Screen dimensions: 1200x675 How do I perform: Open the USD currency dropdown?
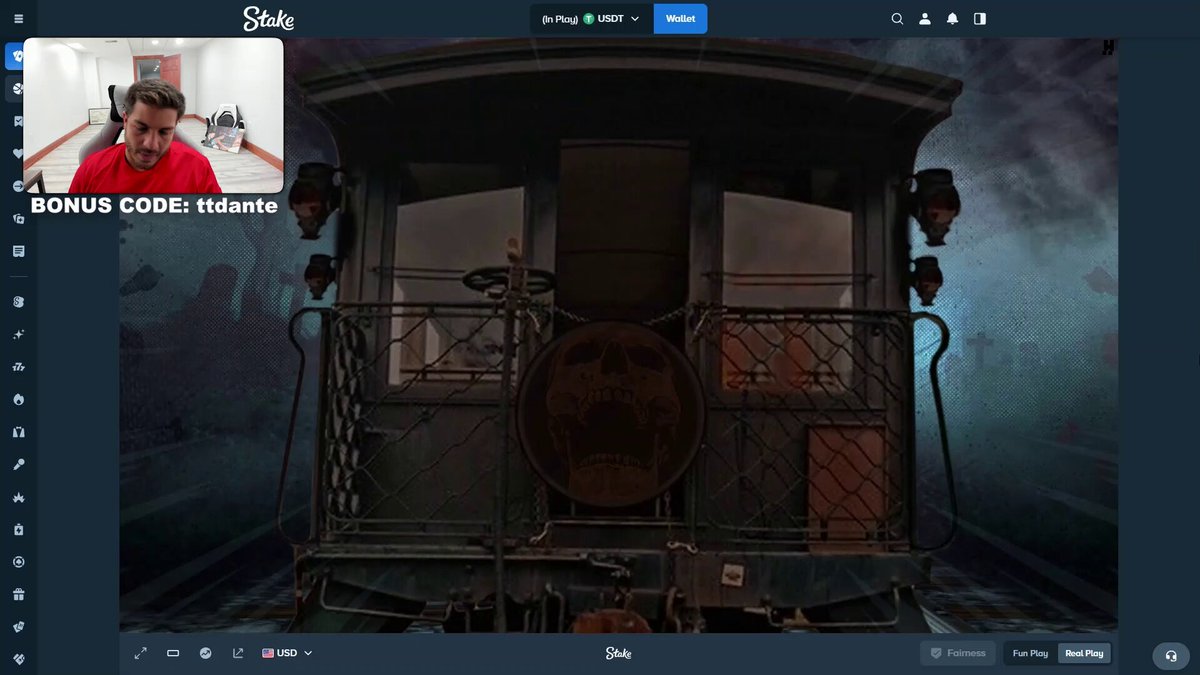pos(288,653)
